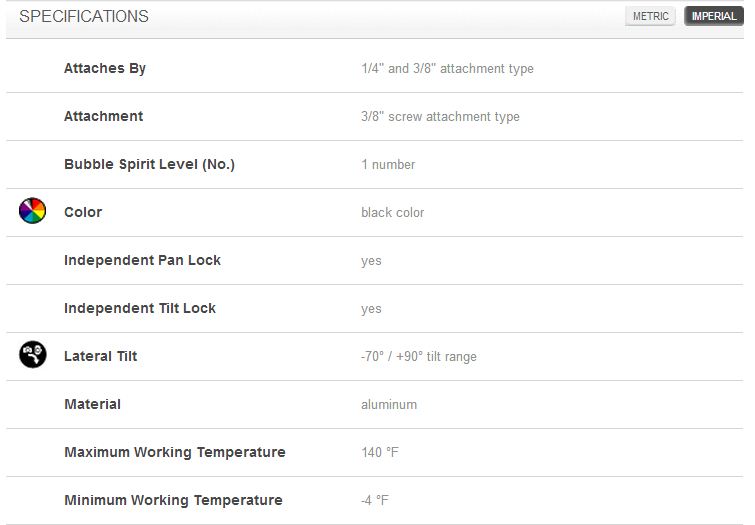Click the Specifications section header
The width and height of the screenshot is (755, 525).
(84, 16)
